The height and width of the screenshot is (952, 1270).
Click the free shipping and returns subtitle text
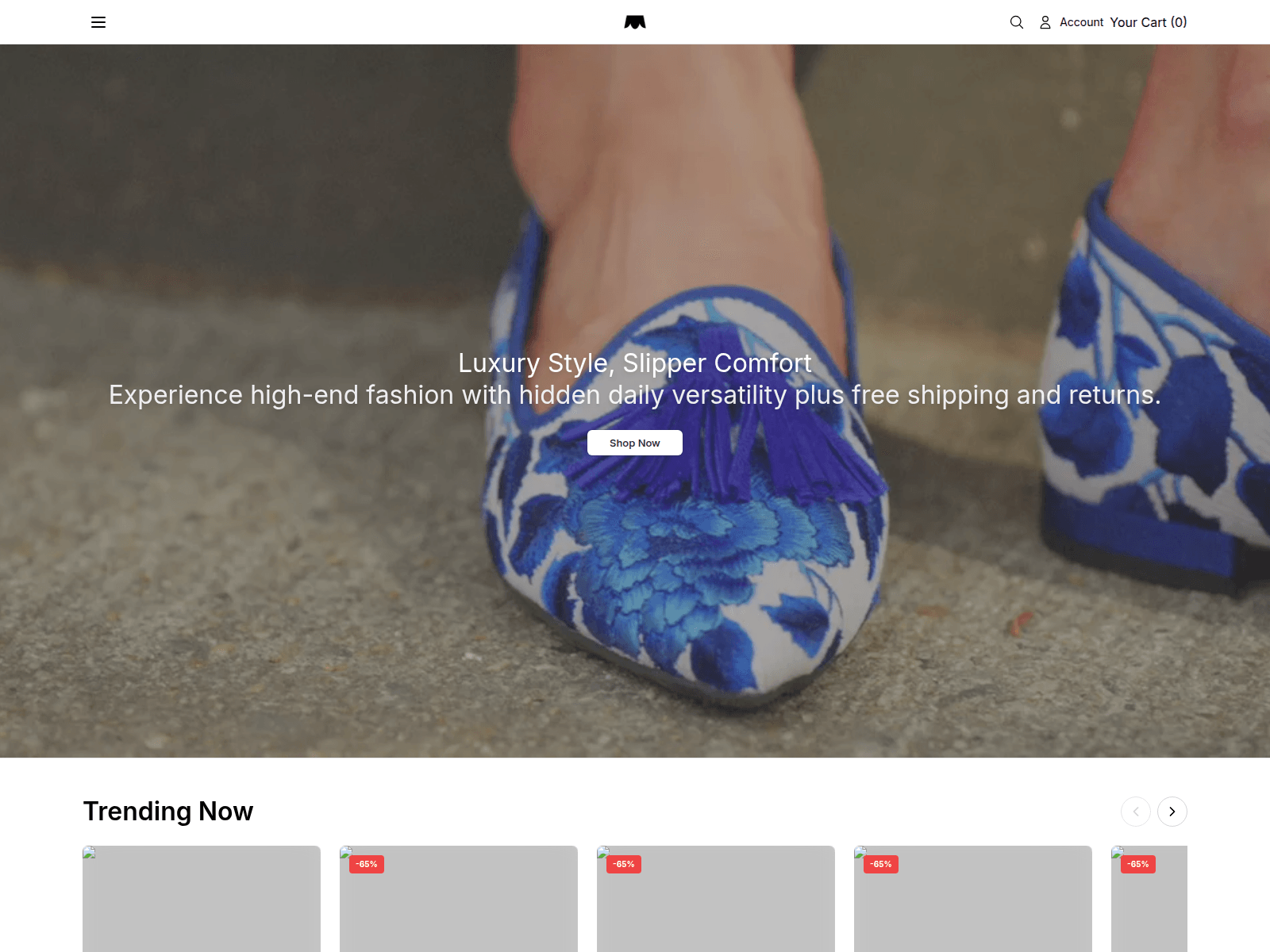tap(635, 395)
